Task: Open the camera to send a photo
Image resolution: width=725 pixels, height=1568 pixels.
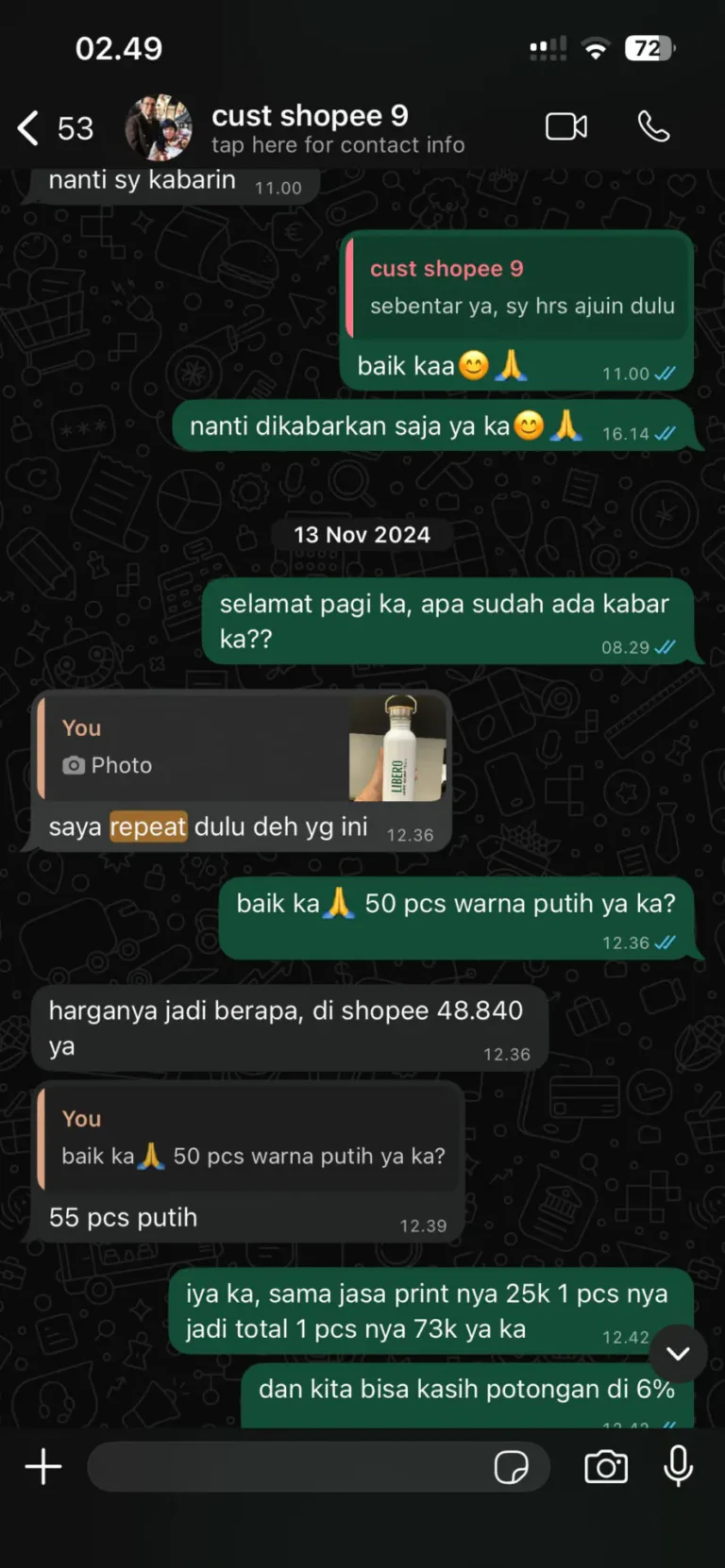Action: (x=606, y=1467)
